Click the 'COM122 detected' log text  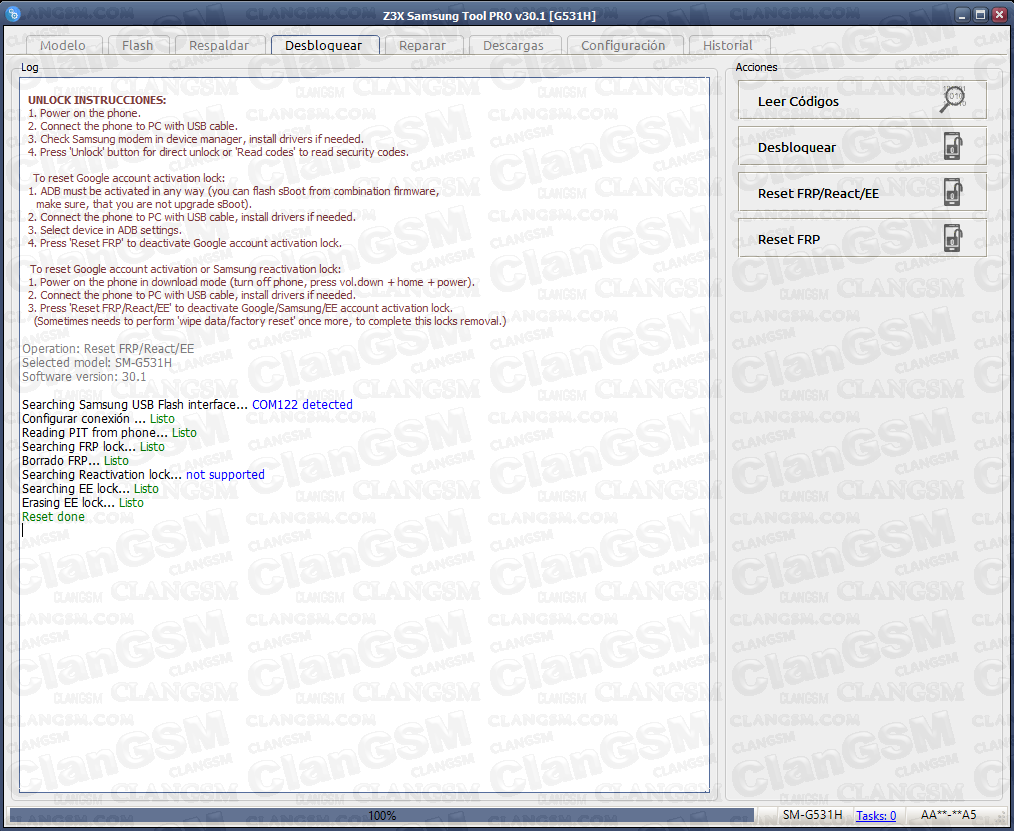point(302,405)
